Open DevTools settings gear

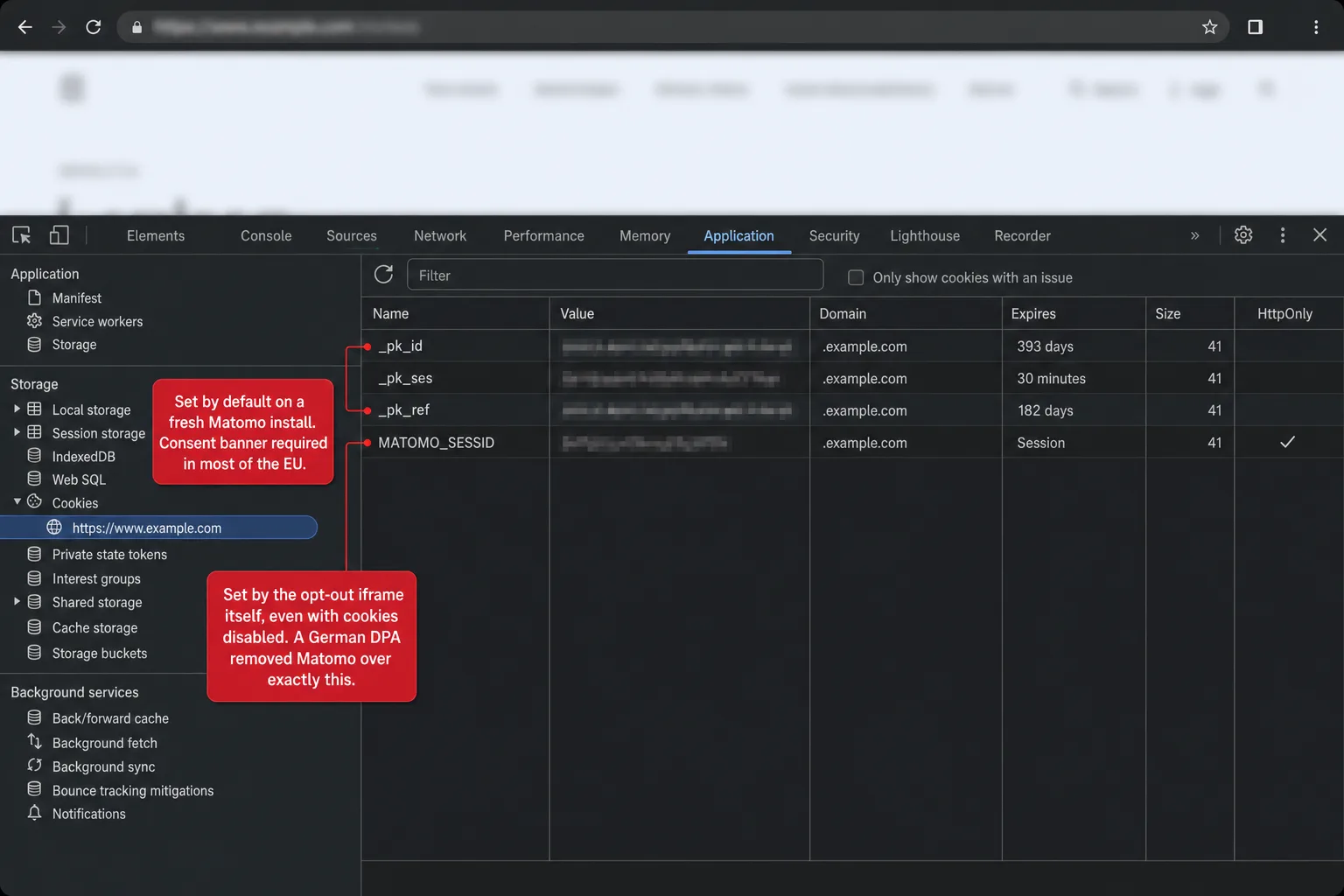point(1243,235)
